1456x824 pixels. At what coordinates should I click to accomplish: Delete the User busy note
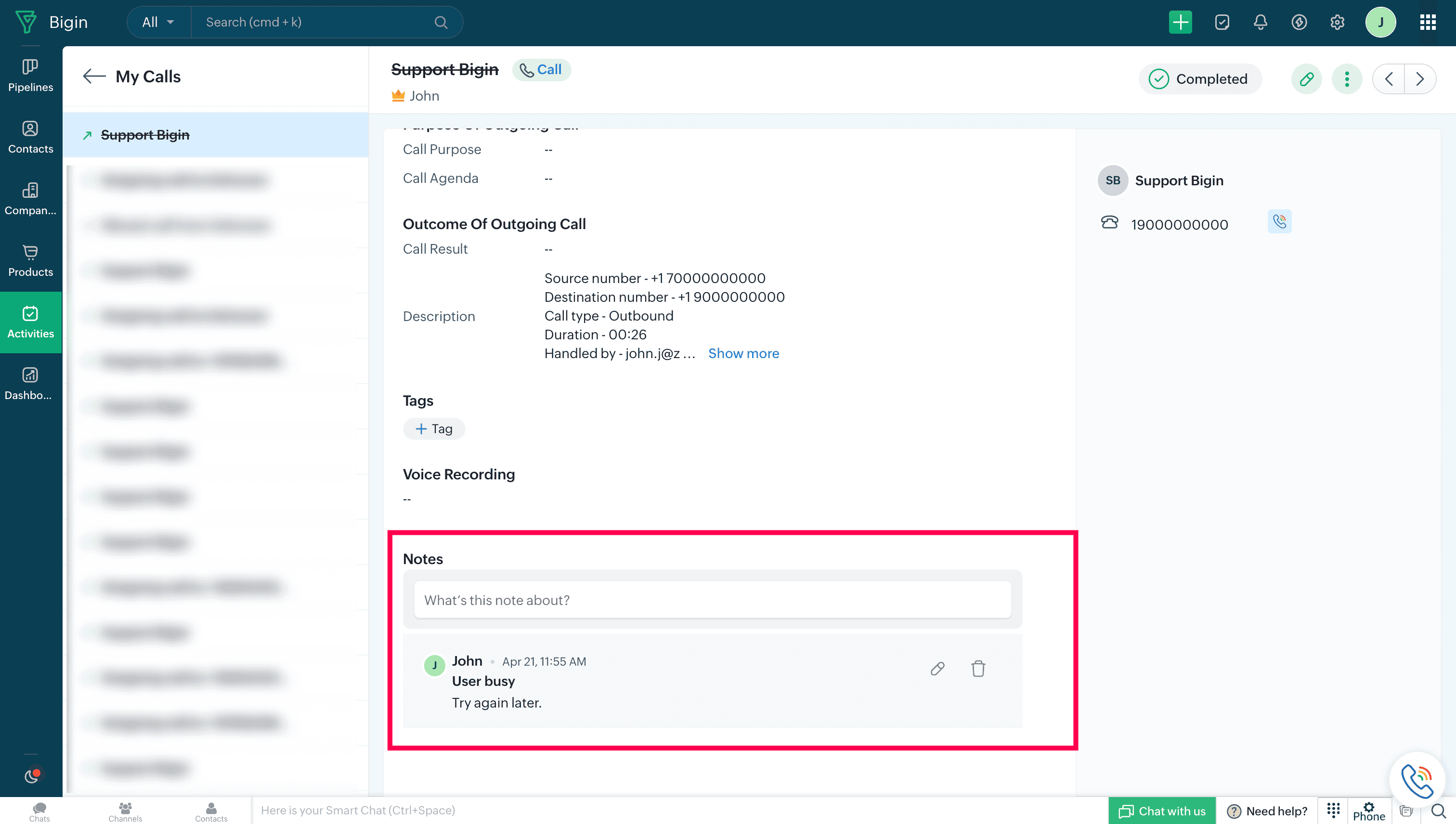coord(978,669)
